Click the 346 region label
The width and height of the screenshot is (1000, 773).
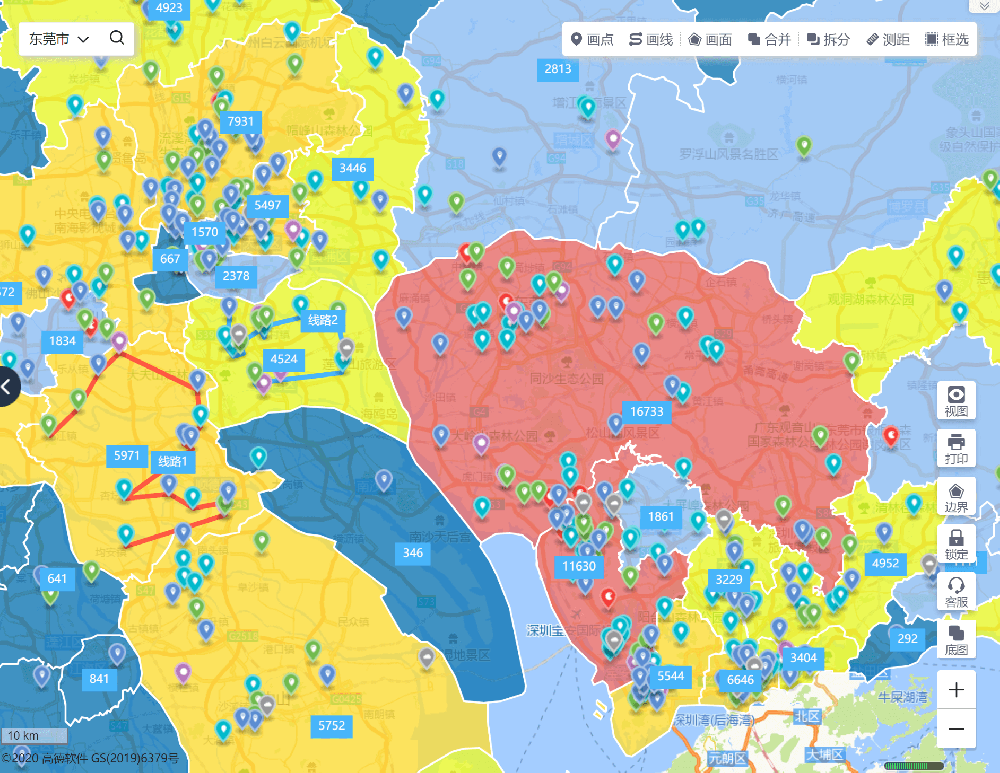coord(413,553)
